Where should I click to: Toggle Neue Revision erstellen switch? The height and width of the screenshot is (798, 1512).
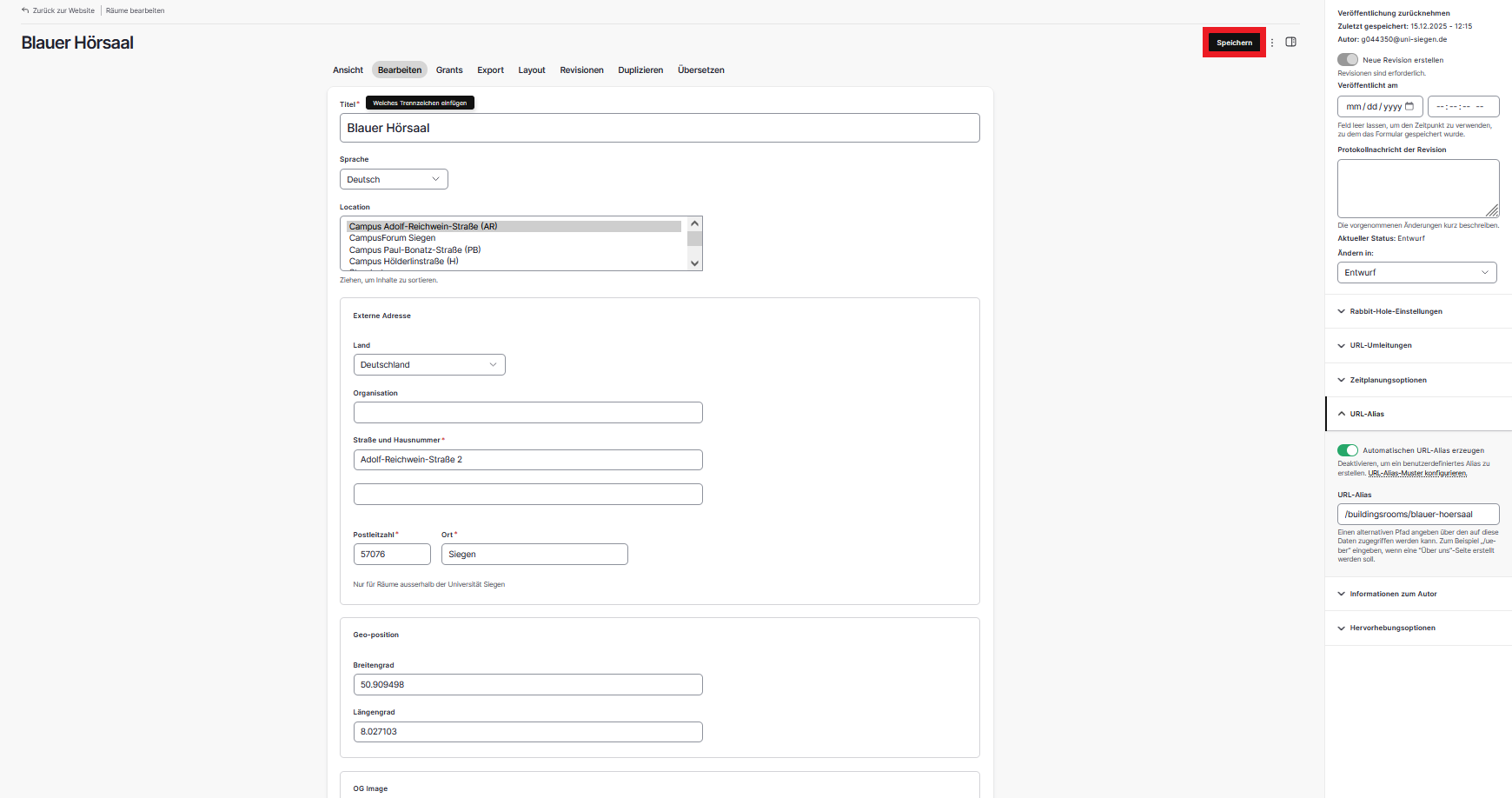coord(1348,60)
